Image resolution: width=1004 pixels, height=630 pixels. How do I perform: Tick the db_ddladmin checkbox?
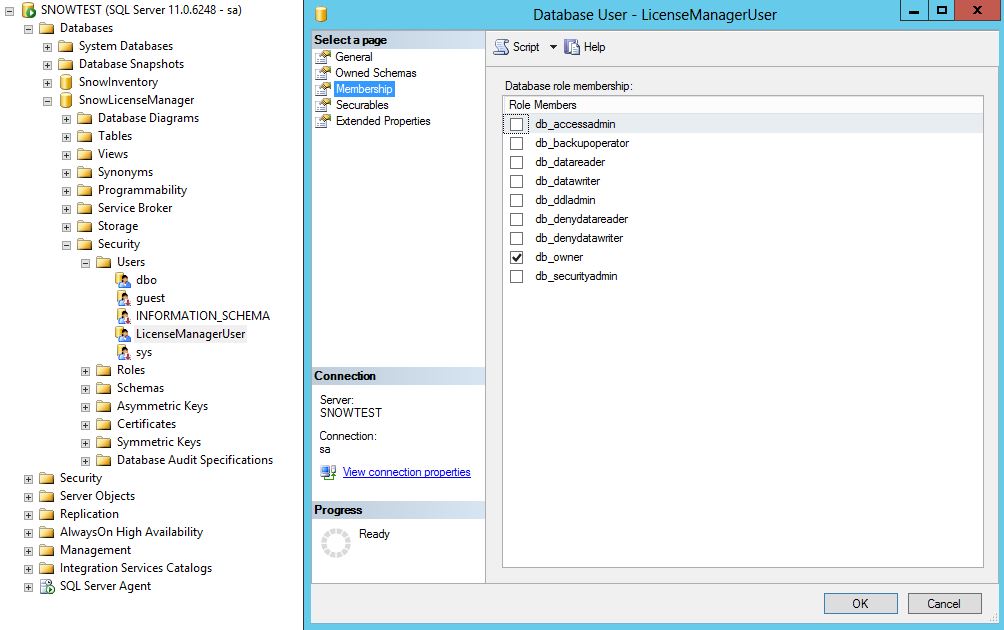coord(516,200)
